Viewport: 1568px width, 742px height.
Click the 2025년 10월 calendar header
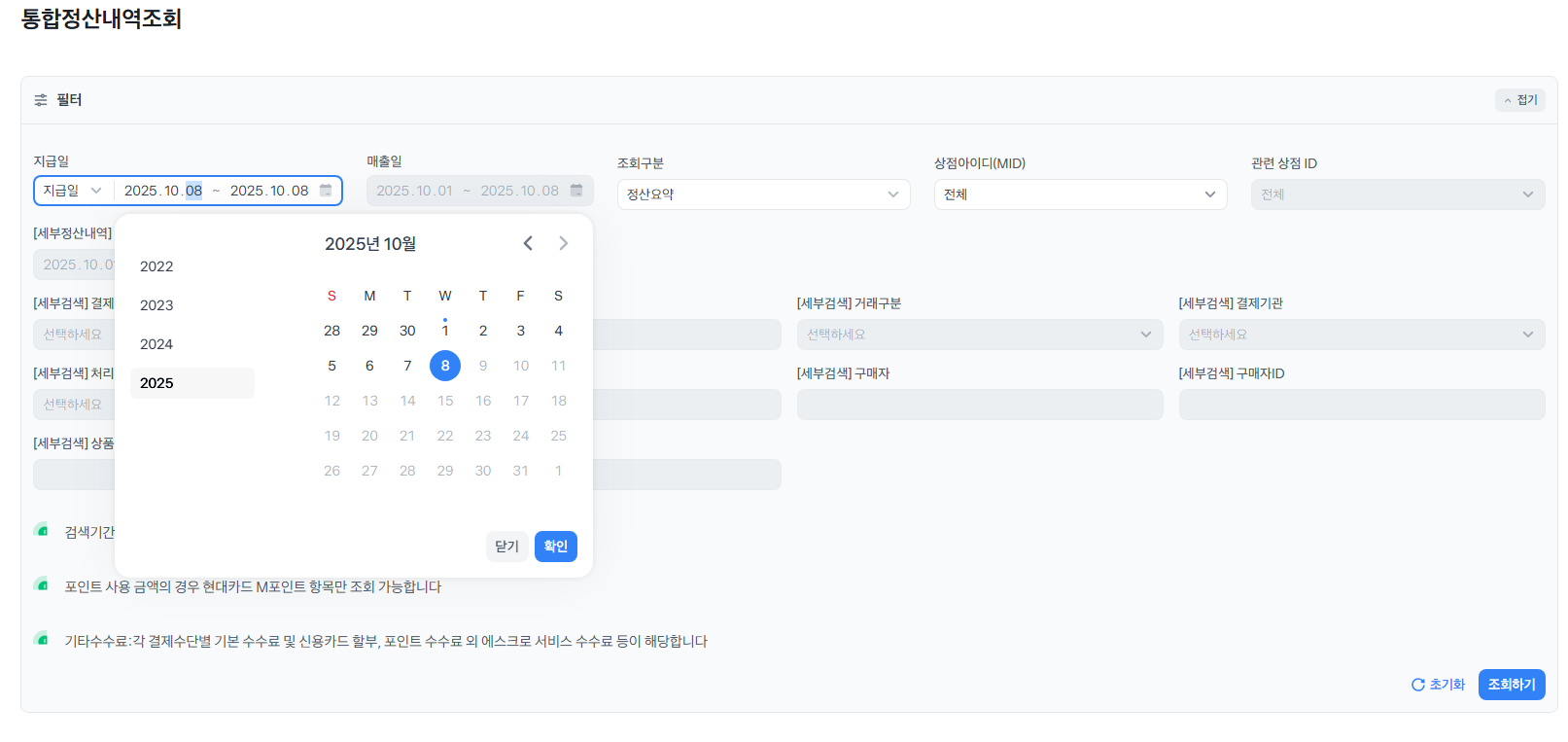coord(370,244)
